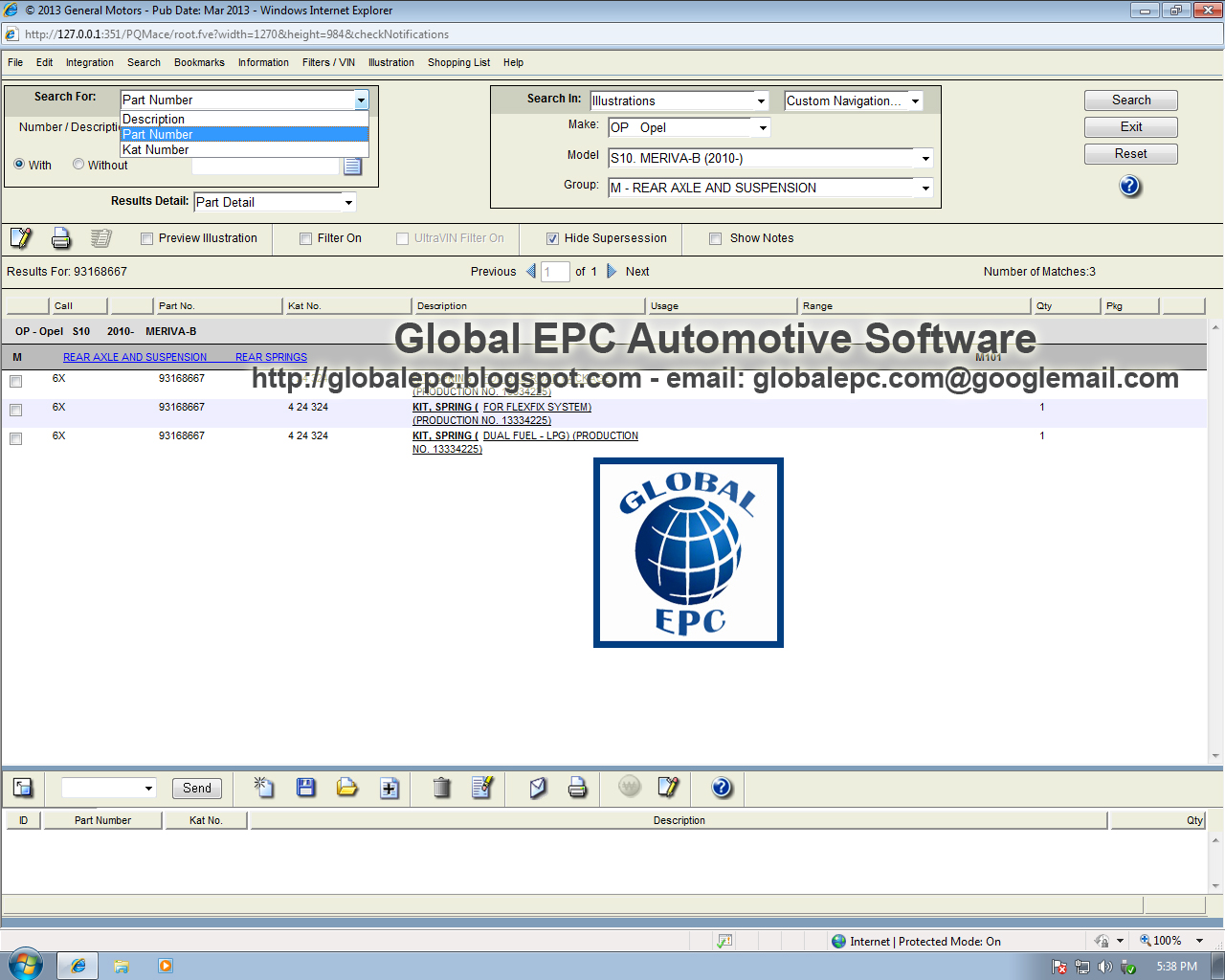Open the Windows Start menu
This screenshot has width=1225, height=980.
(x=25, y=966)
